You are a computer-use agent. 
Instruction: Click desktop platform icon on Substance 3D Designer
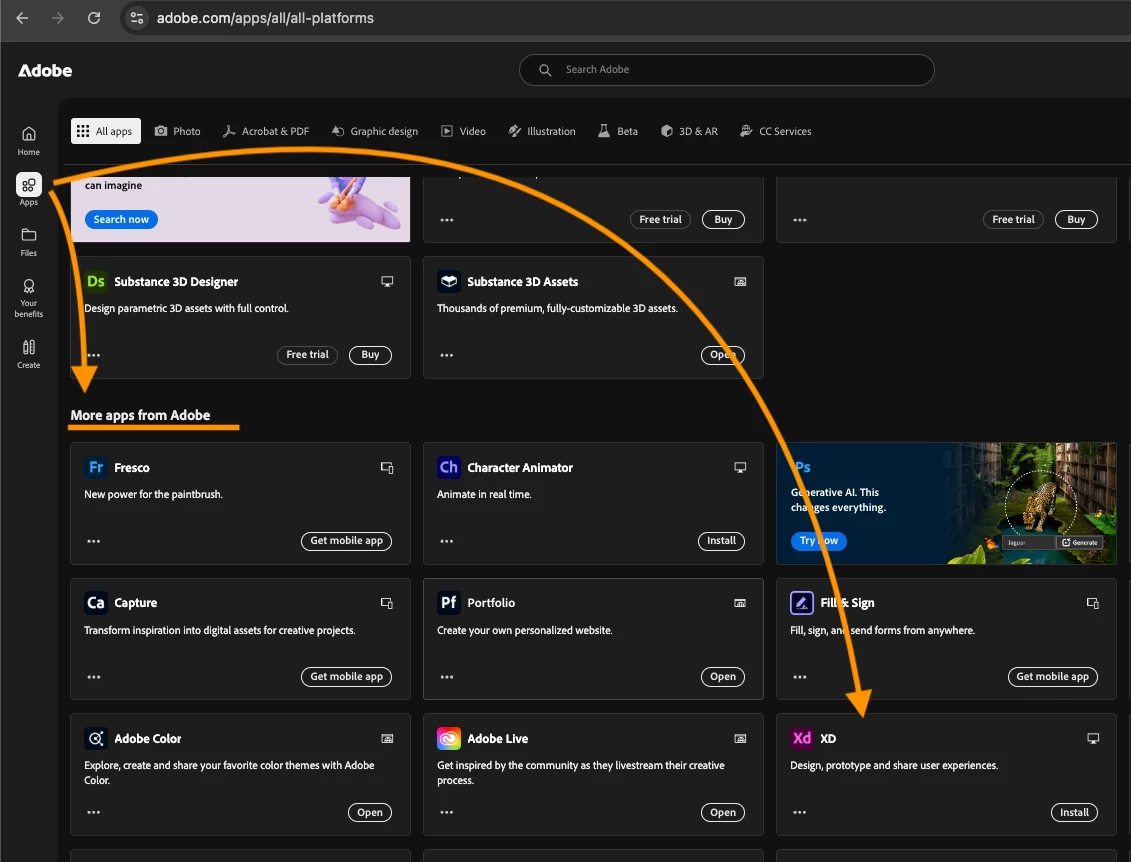point(387,281)
